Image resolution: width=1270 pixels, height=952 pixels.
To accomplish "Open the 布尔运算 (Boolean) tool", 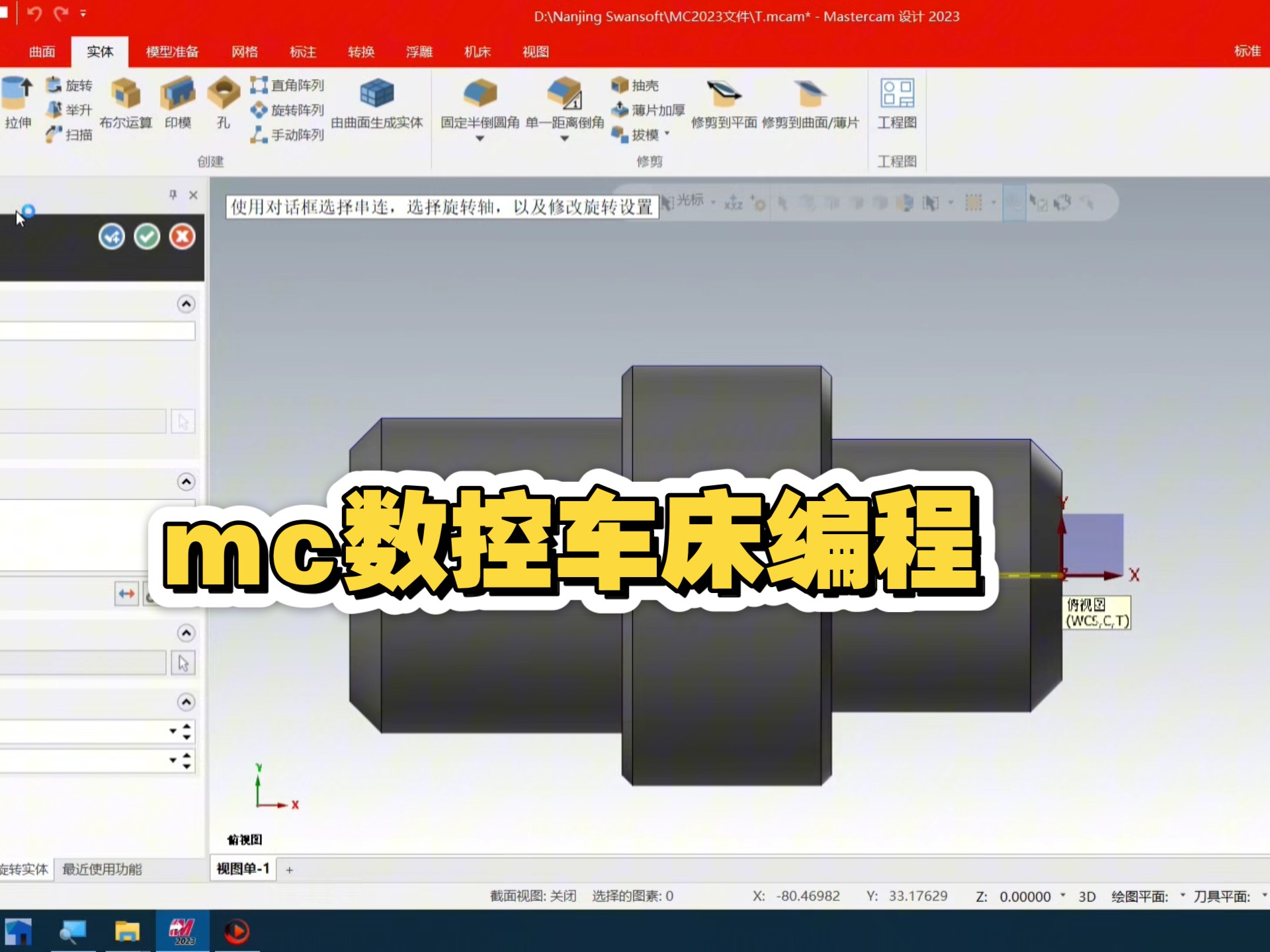I will click(x=126, y=102).
